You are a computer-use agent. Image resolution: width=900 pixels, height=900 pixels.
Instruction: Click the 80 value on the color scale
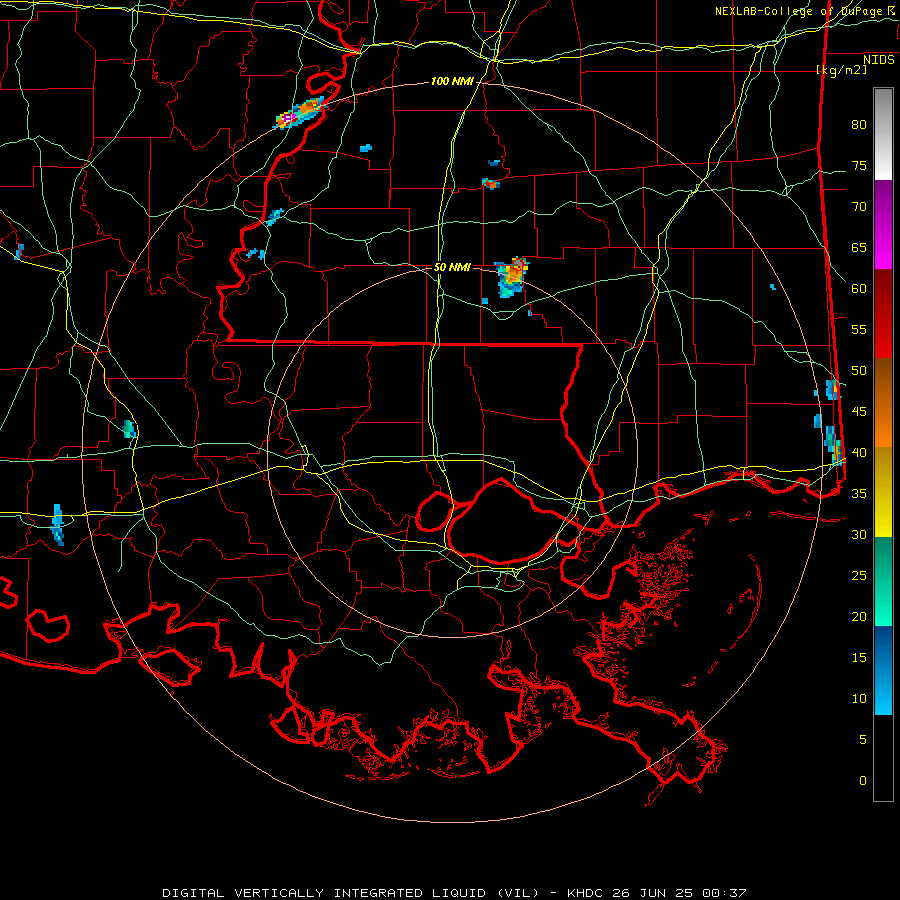click(x=859, y=125)
